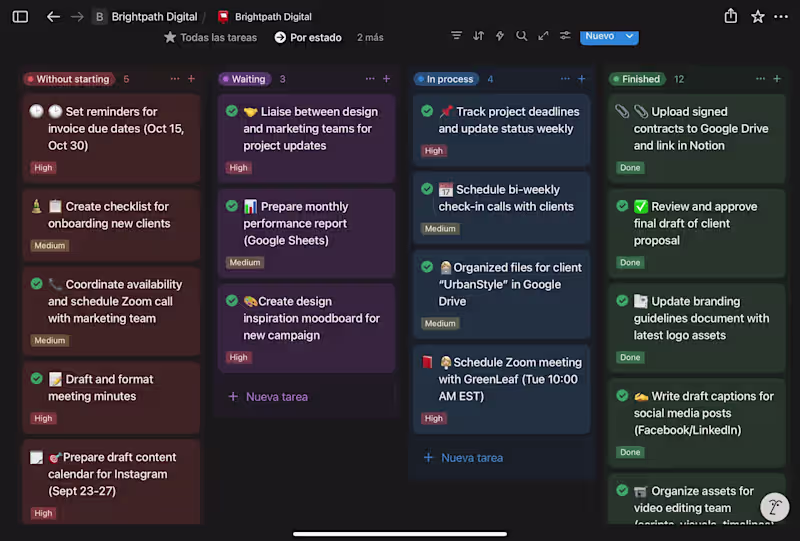
Task: Select the Por estado view tab
Action: click(x=308, y=37)
